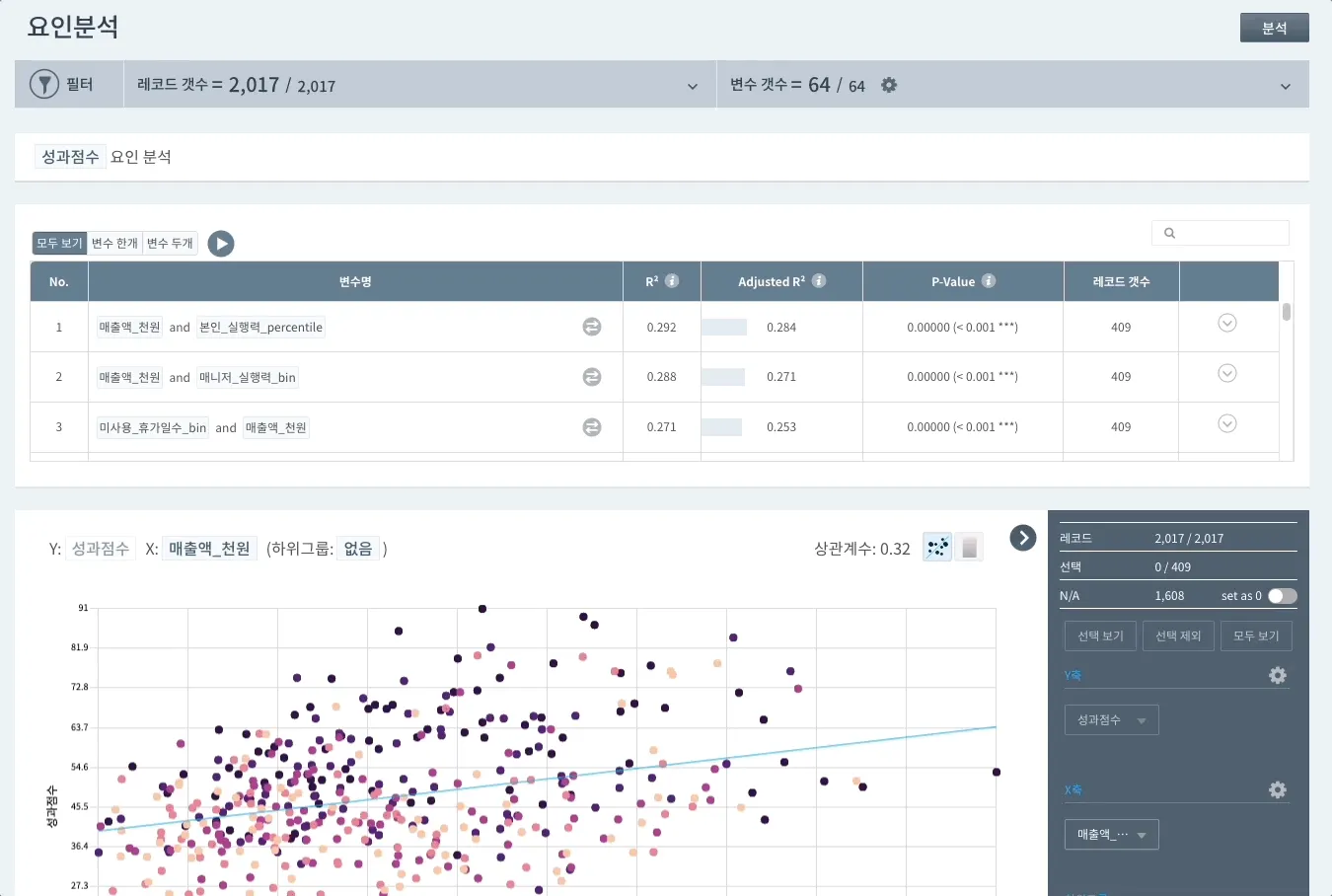Image resolution: width=1332 pixels, height=896 pixels.
Task: Click R² info icon in header
Action: click(672, 281)
